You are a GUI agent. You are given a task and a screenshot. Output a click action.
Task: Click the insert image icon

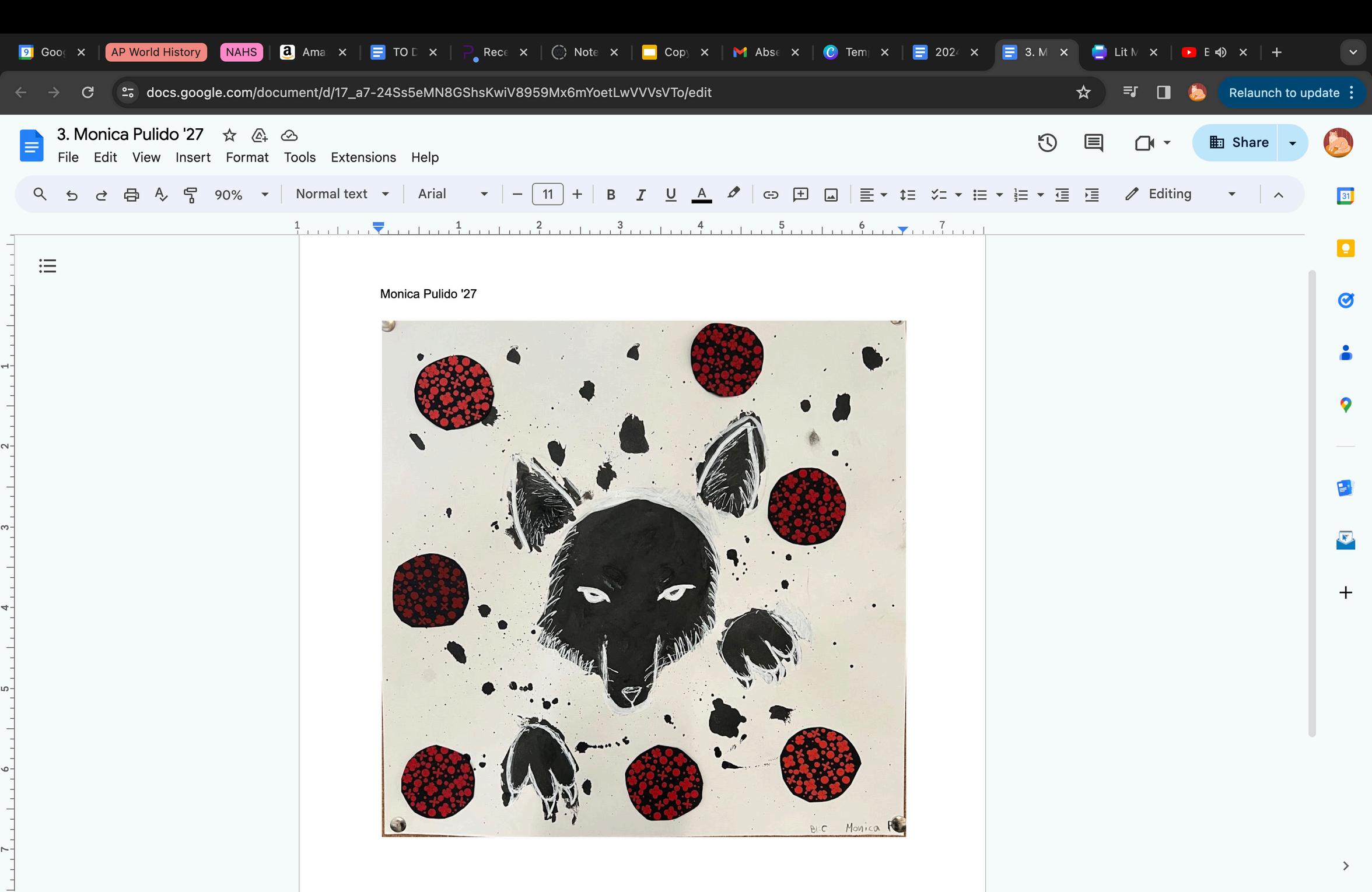(x=831, y=195)
